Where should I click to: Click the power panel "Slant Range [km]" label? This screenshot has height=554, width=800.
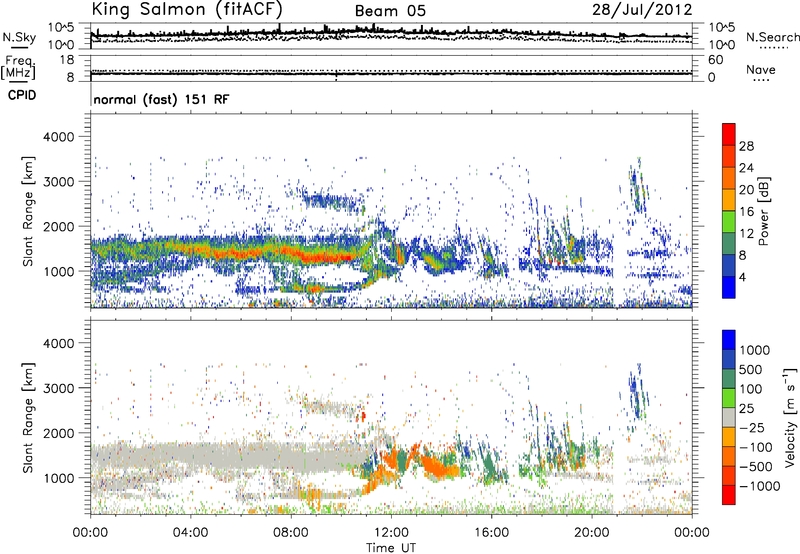coord(28,211)
